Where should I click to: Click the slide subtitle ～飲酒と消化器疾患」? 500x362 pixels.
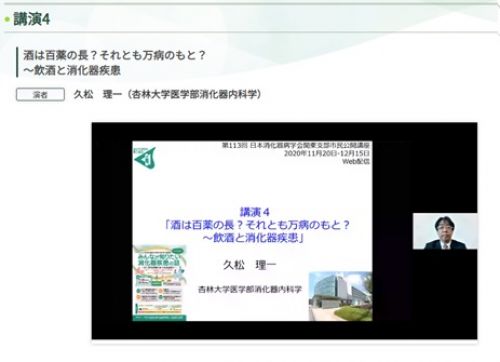[253, 238]
